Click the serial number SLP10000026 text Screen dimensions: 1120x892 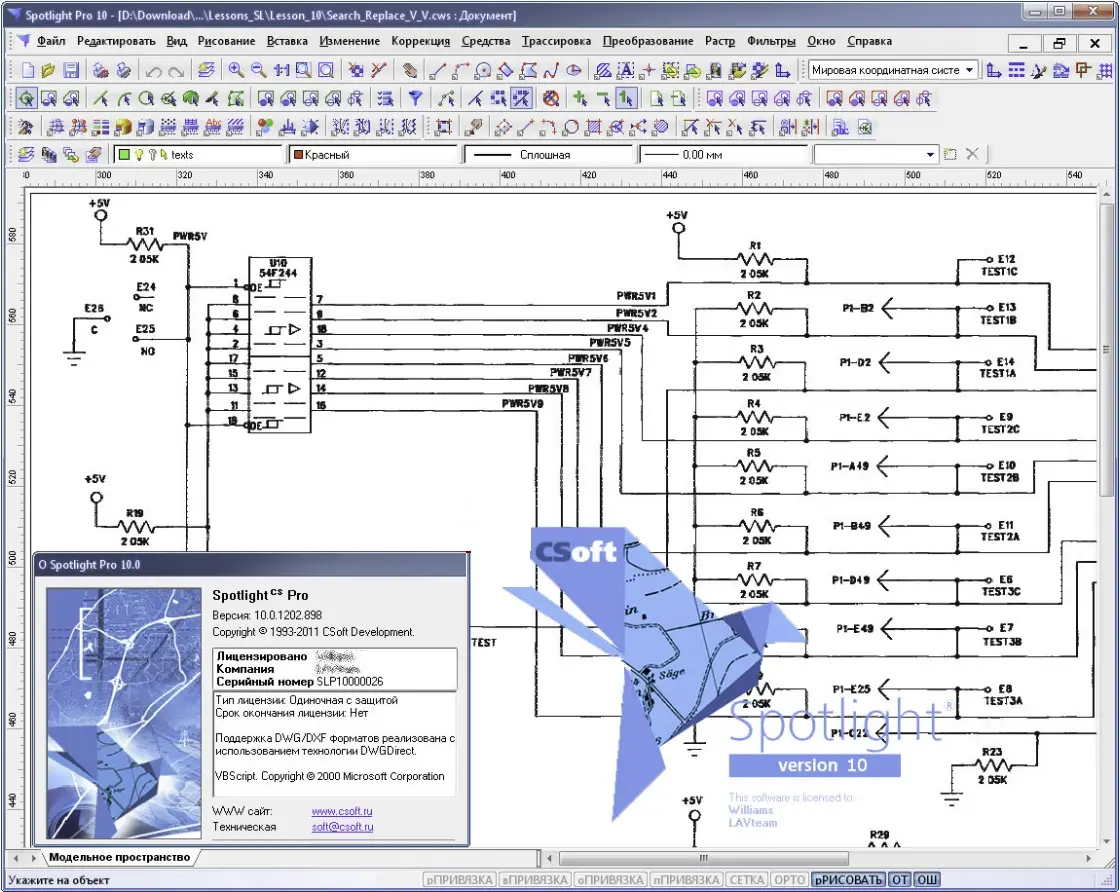click(x=350, y=681)
